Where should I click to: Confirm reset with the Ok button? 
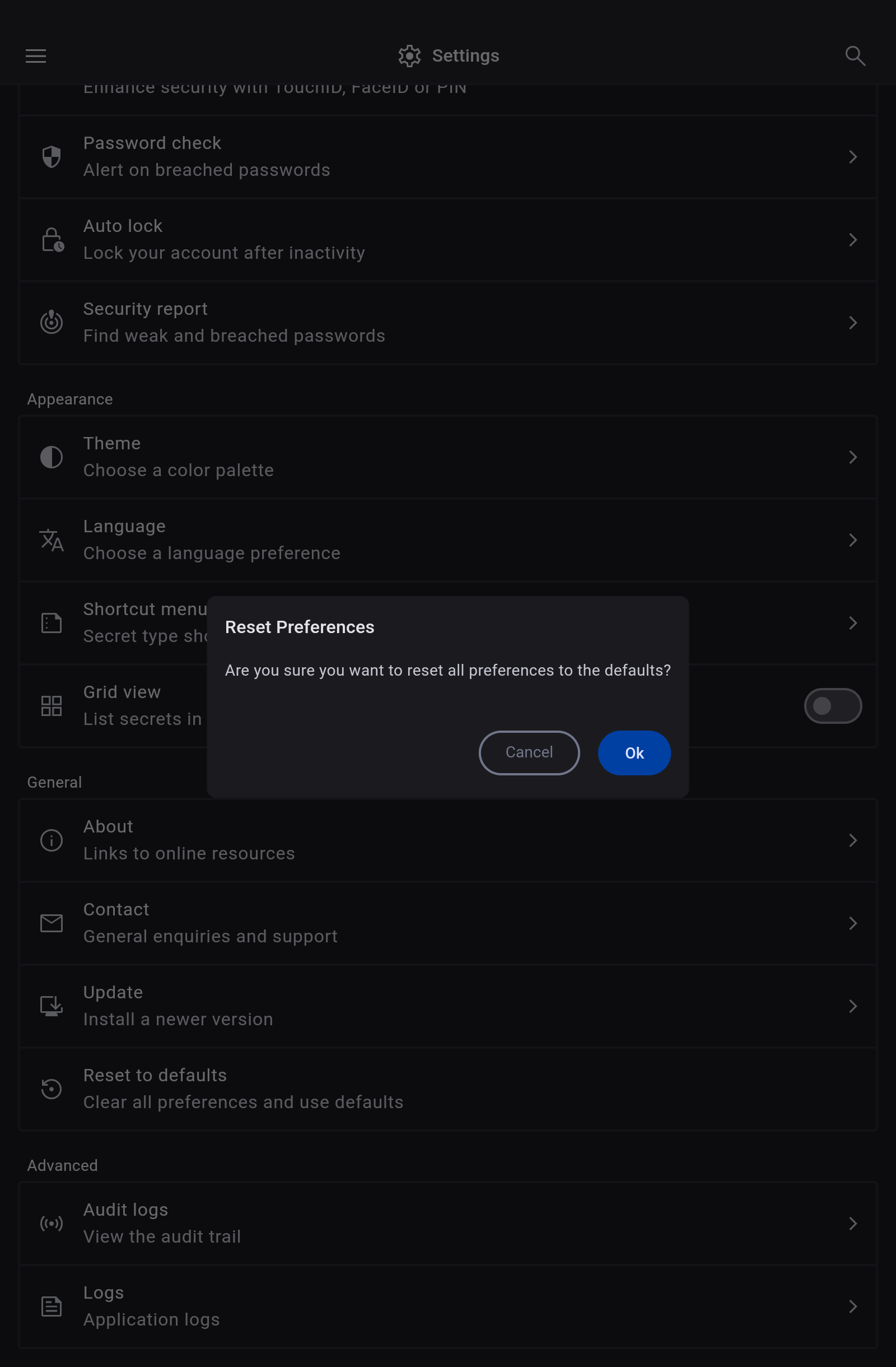(634, 752)
